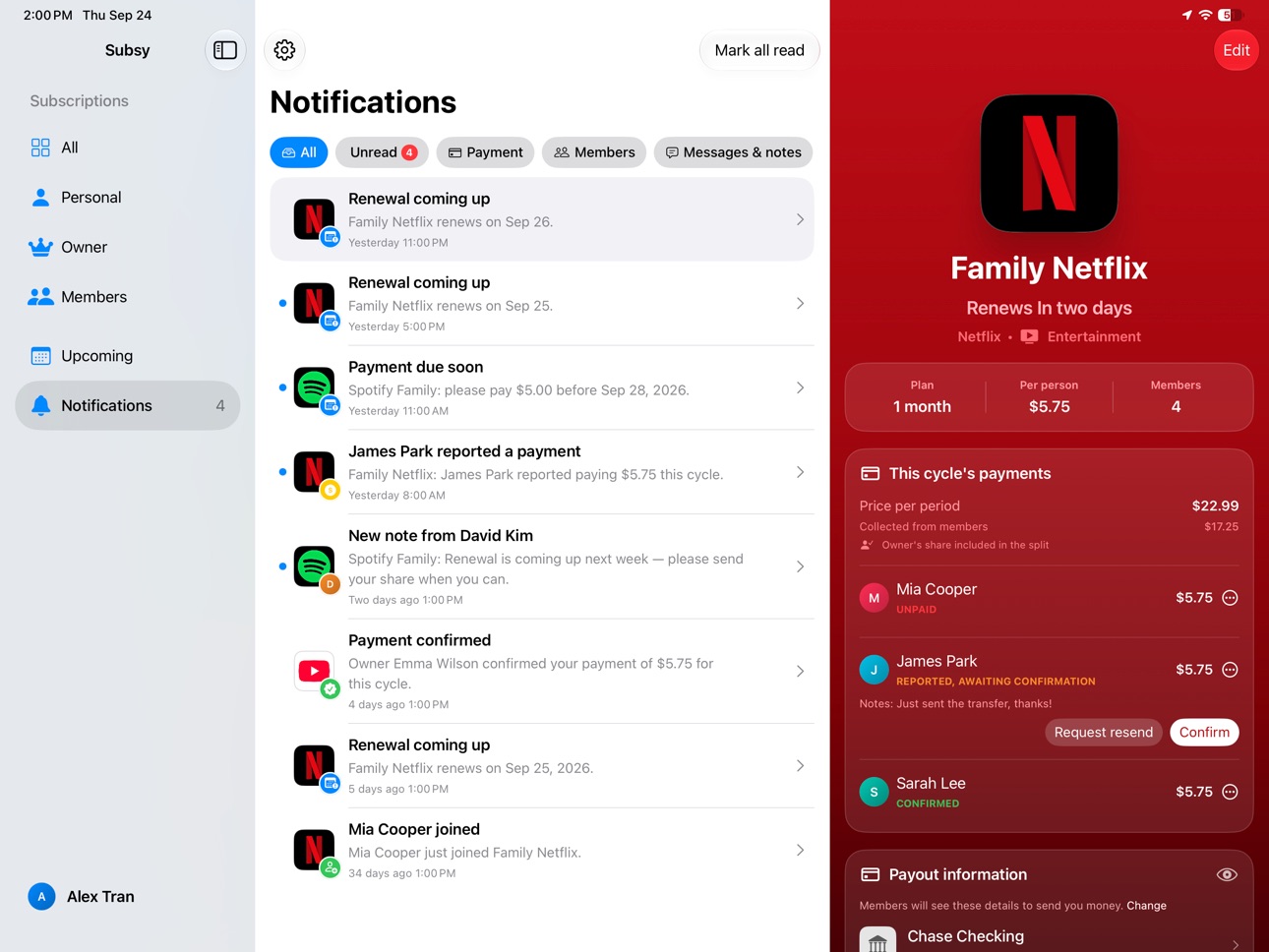The height and width of the screenshot is (952, 1269).
Task: Select the Entertainment category label
Action: click(1094, 336)
